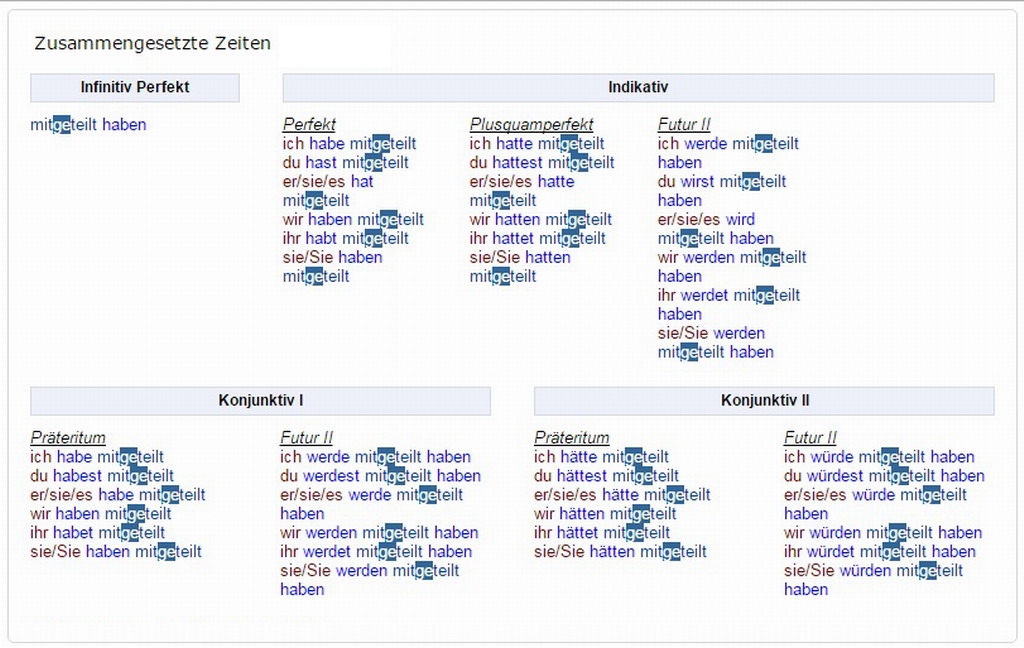Click Präteritum heading under Konjunktiv I
This screenshot has width=1024, height=648.
tap(68, 438)
